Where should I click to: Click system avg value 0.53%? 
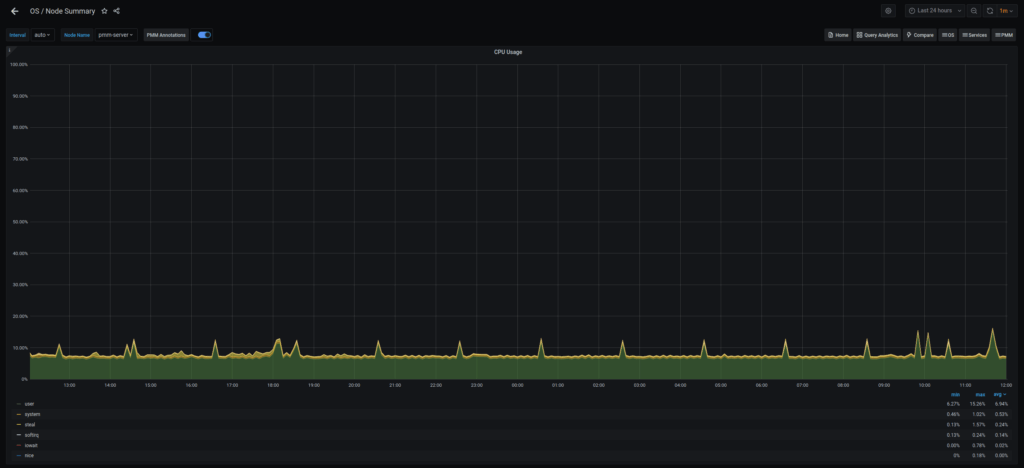(1000, 414)
